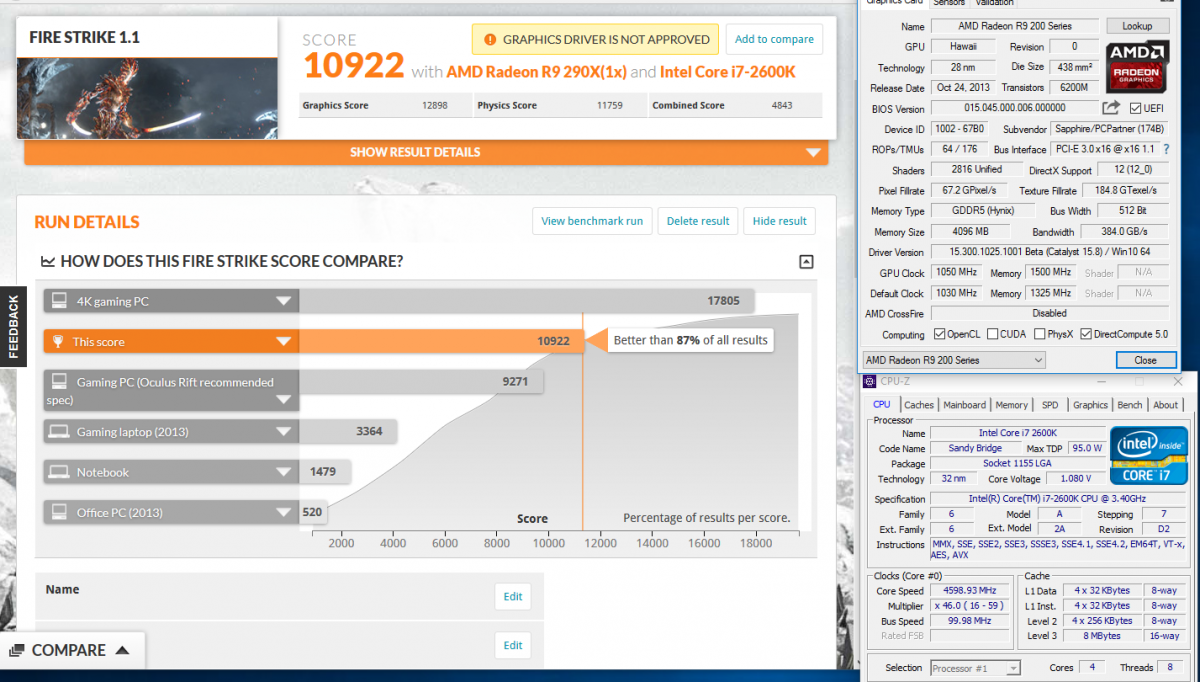Screen dimensions: 1200x682
Task: Collapse the score comparison section using the arrow box
Action: pos(806,262)
